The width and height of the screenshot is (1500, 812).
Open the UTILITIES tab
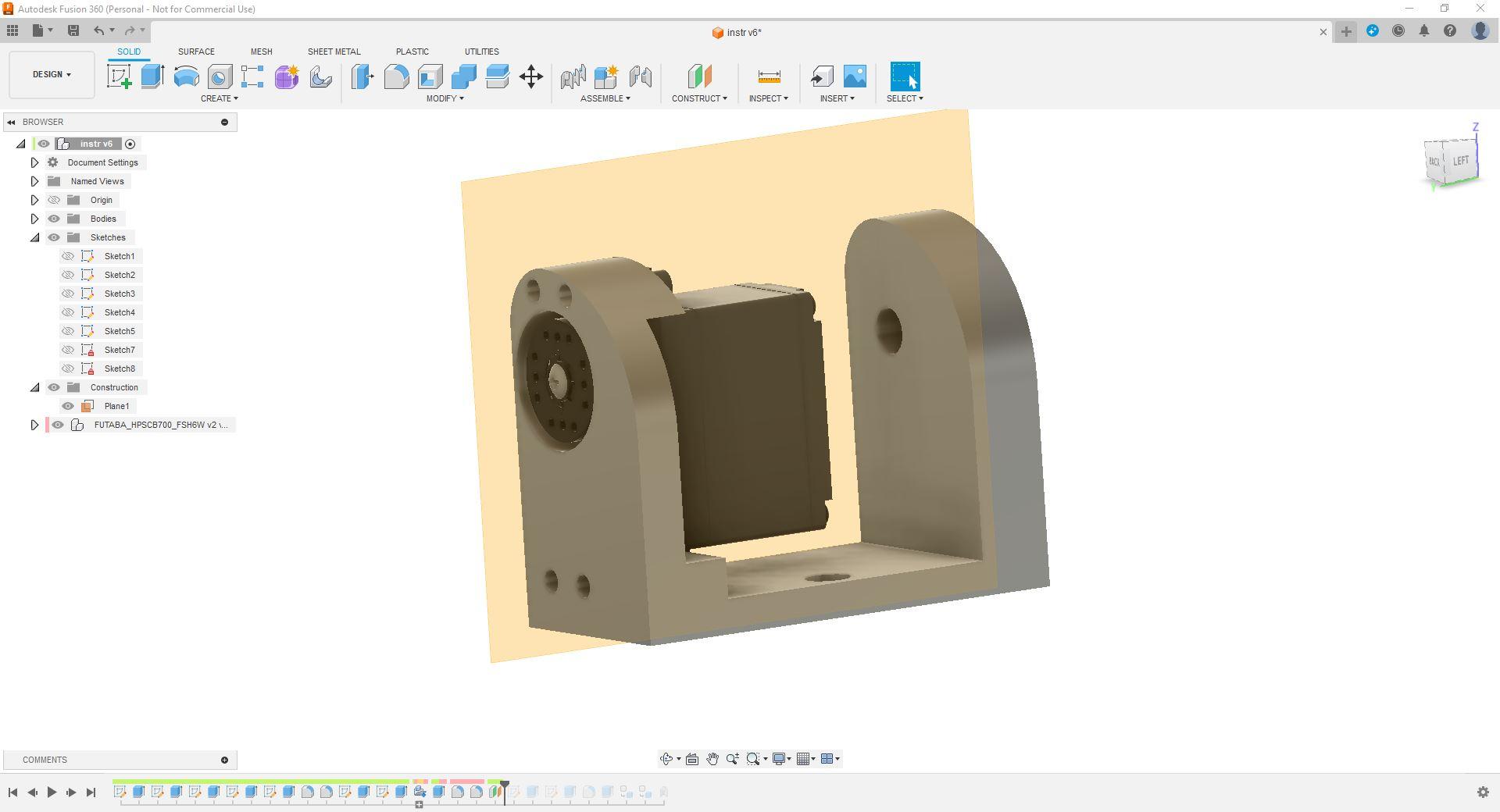tap(481, 52)
